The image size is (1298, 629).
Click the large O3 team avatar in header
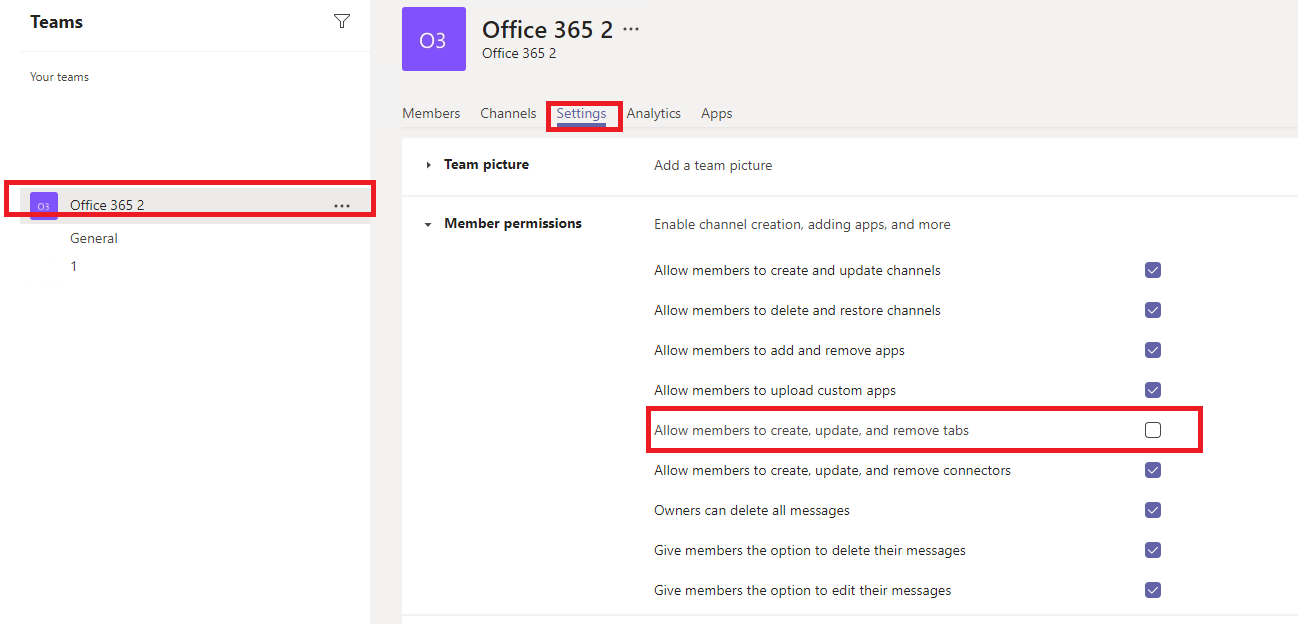click(x=433, y=39)
